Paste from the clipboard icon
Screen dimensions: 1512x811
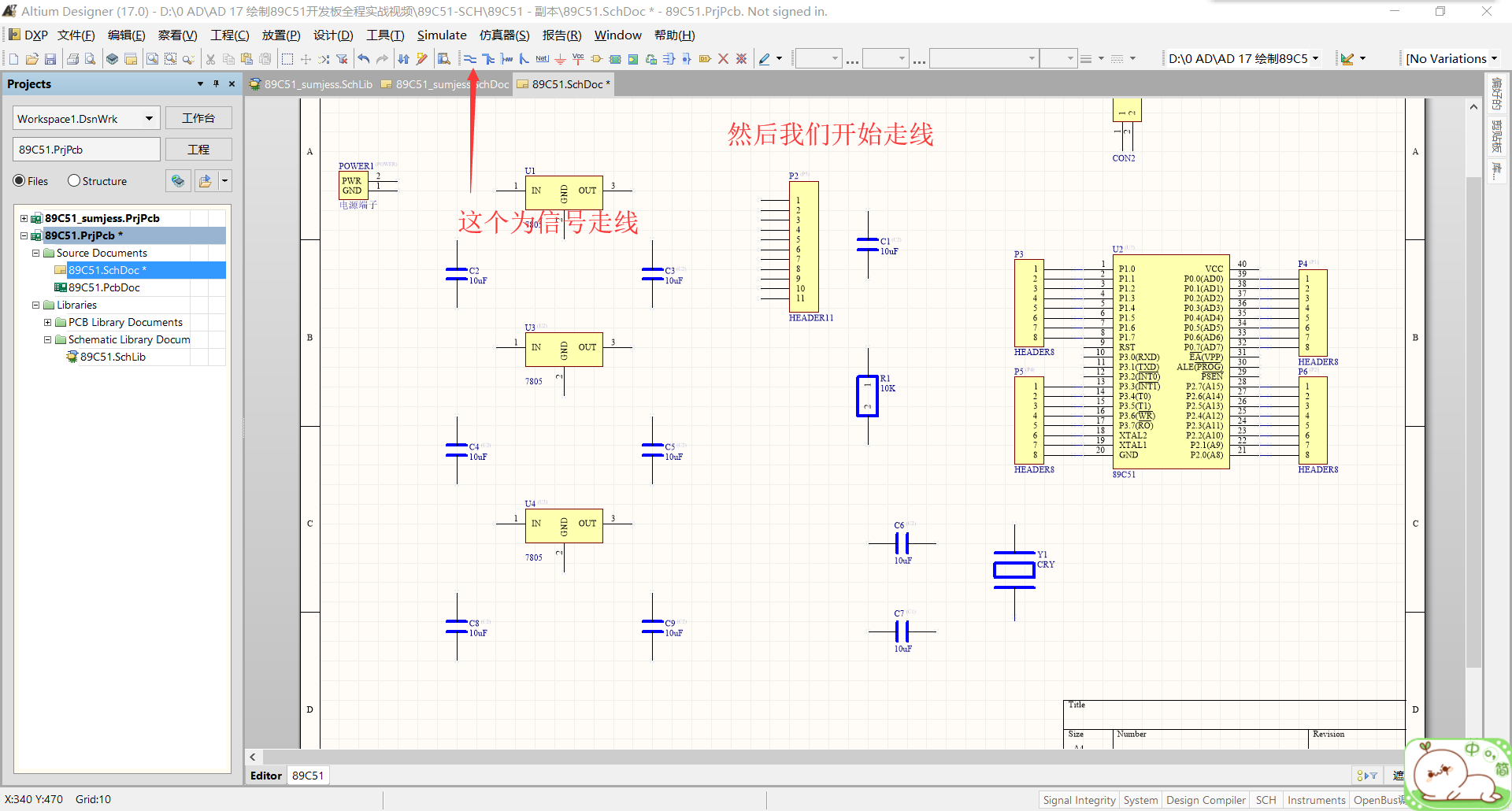[x=246, y=59]
